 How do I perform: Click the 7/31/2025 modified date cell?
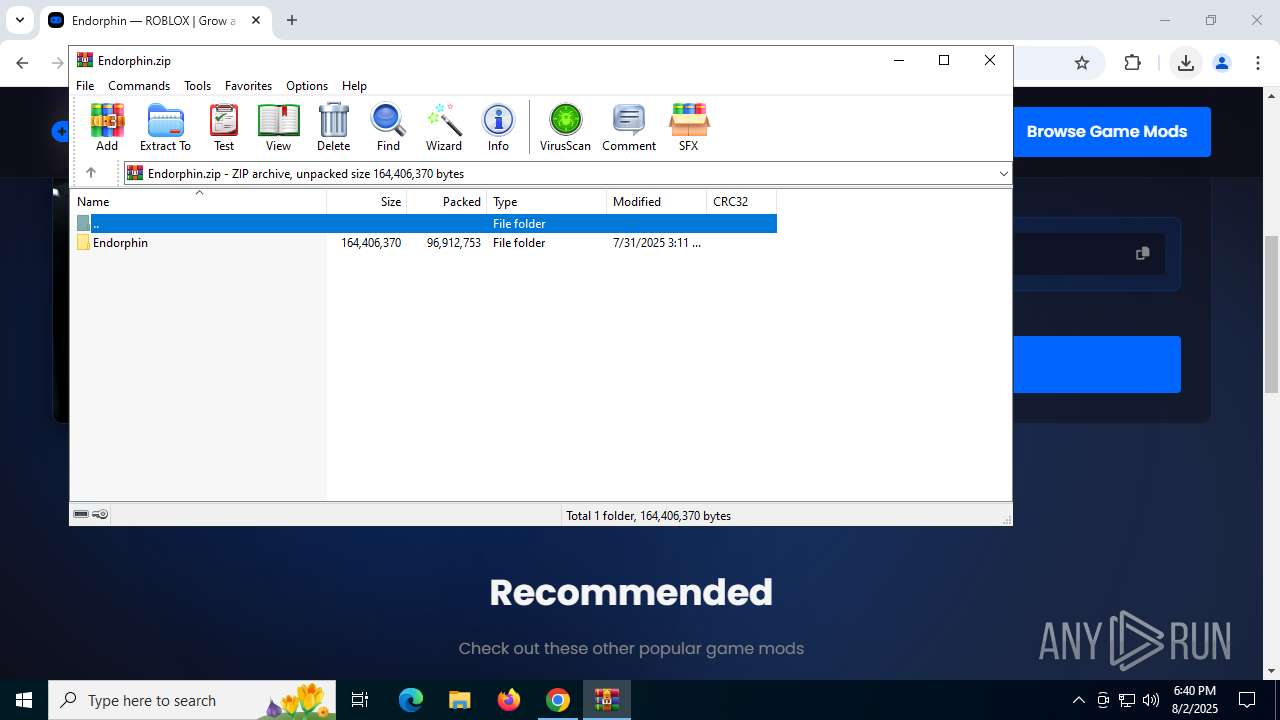[657, 243]
